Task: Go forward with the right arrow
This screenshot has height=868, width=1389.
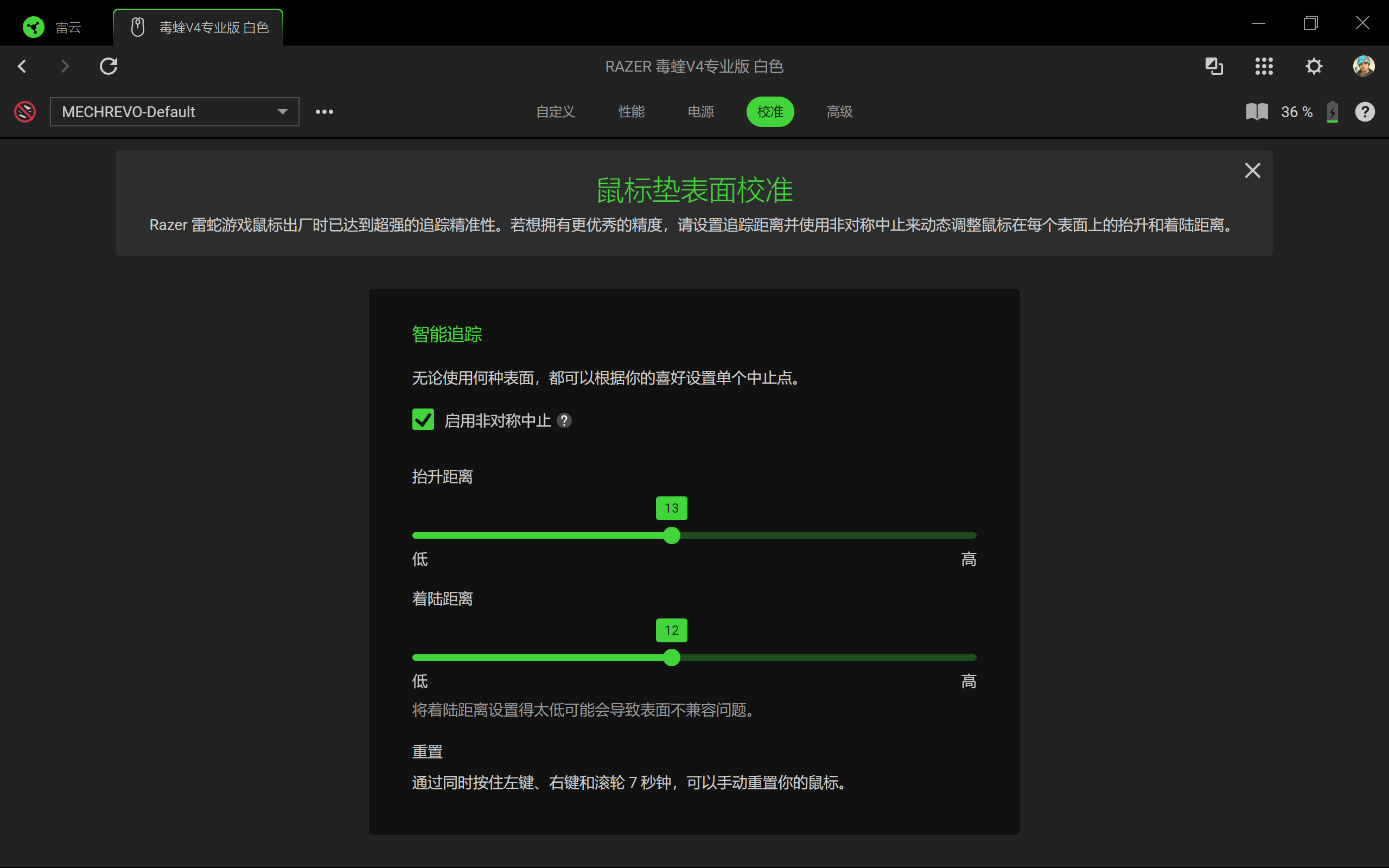Action: coord(65,66)
